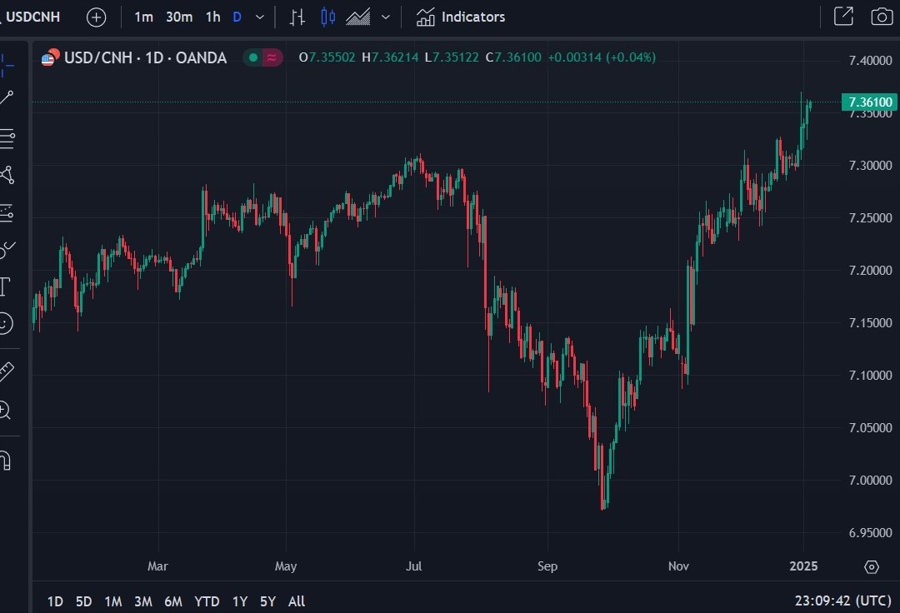Viewport: 900px width, 613px height.
Task: Click the 23:09:42 (UTC) timezone clock
Action: tap(843, 601)
